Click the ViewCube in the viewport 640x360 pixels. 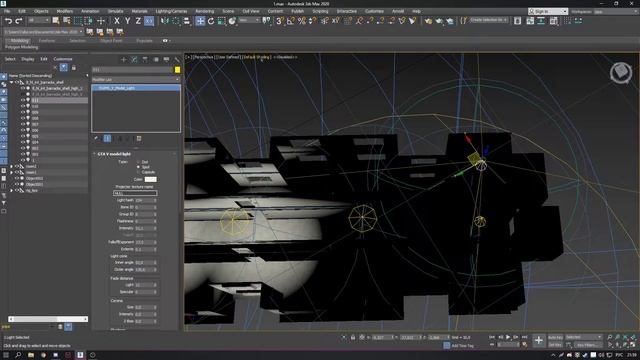[621, 73]
